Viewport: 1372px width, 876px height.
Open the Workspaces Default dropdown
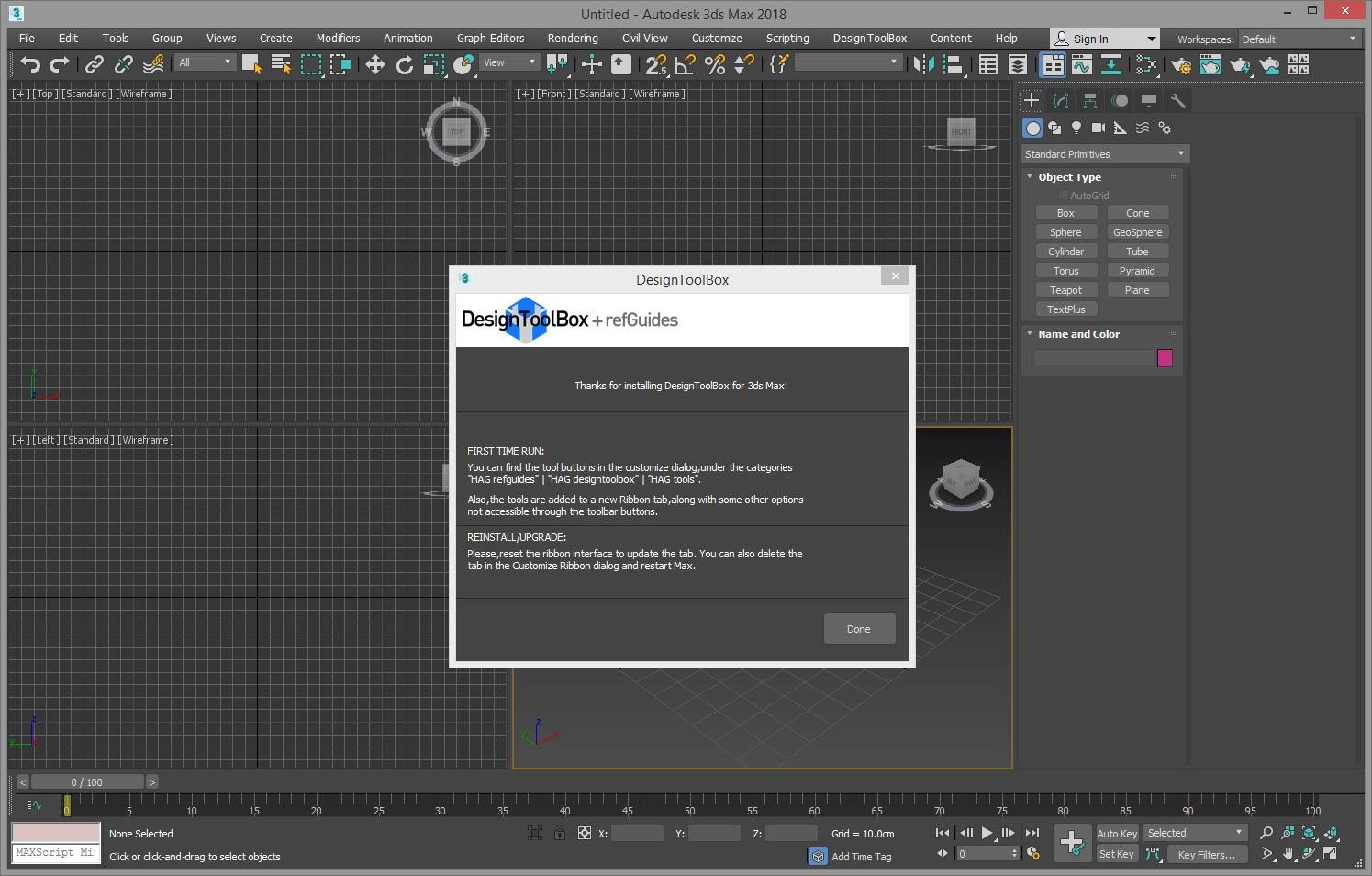pyautogui.click(x=1299, y=39)
